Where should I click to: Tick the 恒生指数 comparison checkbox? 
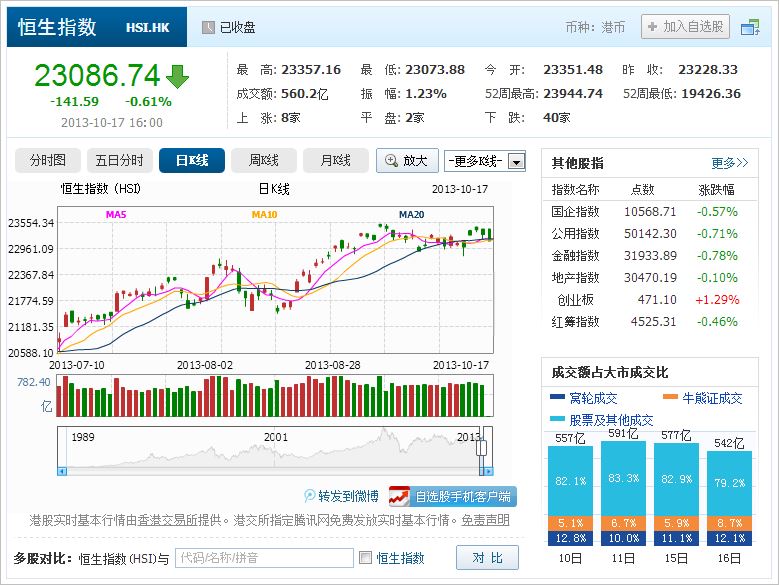(x=365, y=557)
